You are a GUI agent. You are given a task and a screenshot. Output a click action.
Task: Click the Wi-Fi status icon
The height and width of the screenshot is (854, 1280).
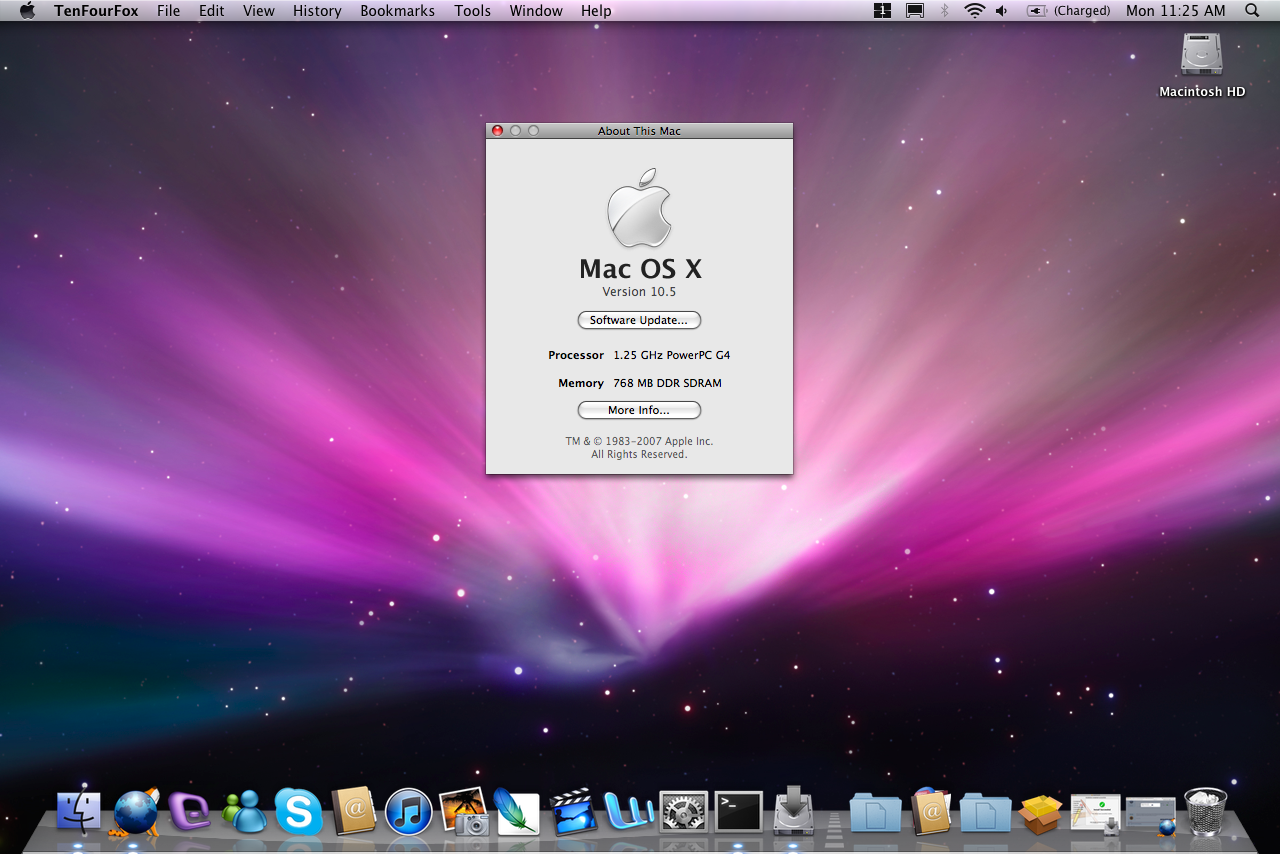click(974, 10)
